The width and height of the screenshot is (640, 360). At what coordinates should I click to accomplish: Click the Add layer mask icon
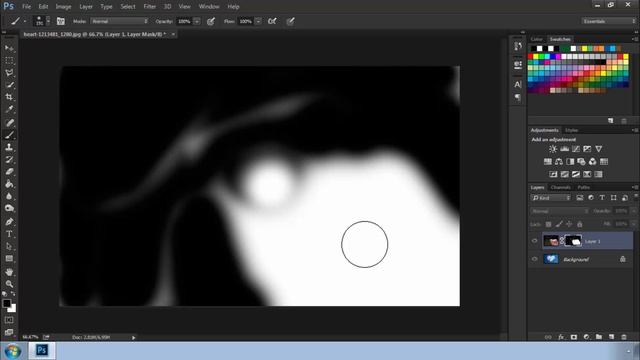tap(574, 337)
